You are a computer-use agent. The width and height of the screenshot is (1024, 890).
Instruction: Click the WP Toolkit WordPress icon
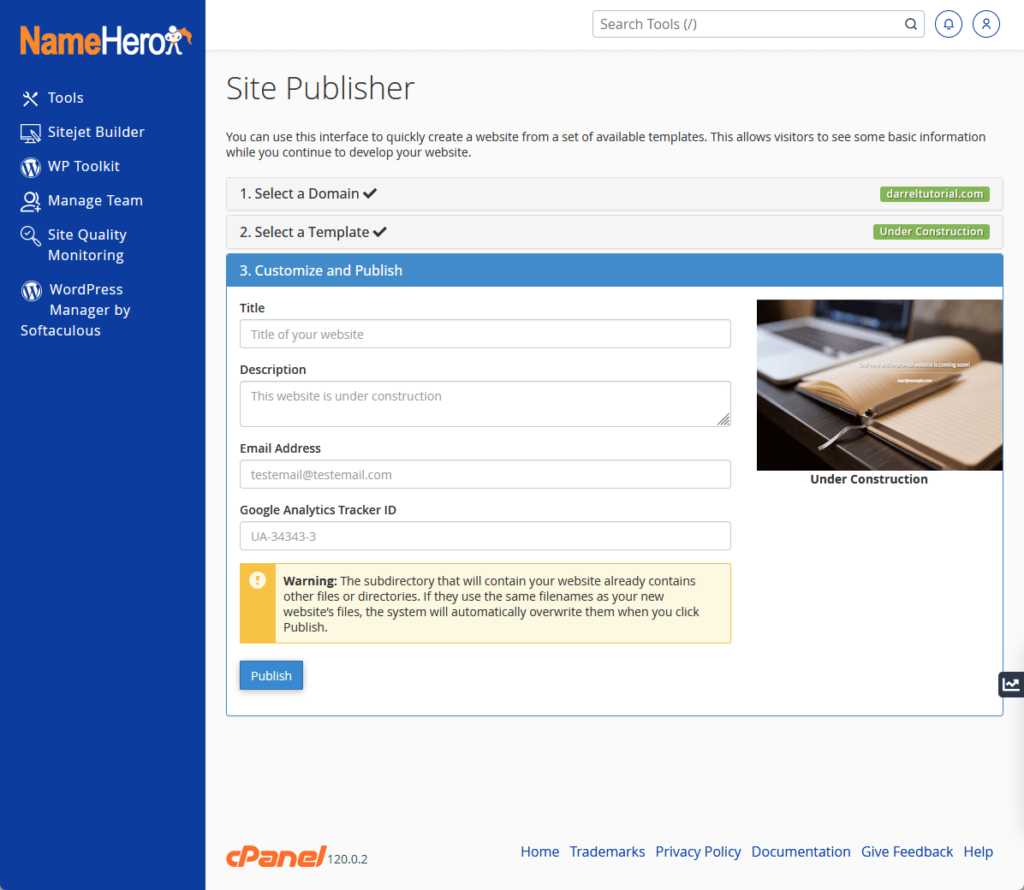click(x=30, y=167)
